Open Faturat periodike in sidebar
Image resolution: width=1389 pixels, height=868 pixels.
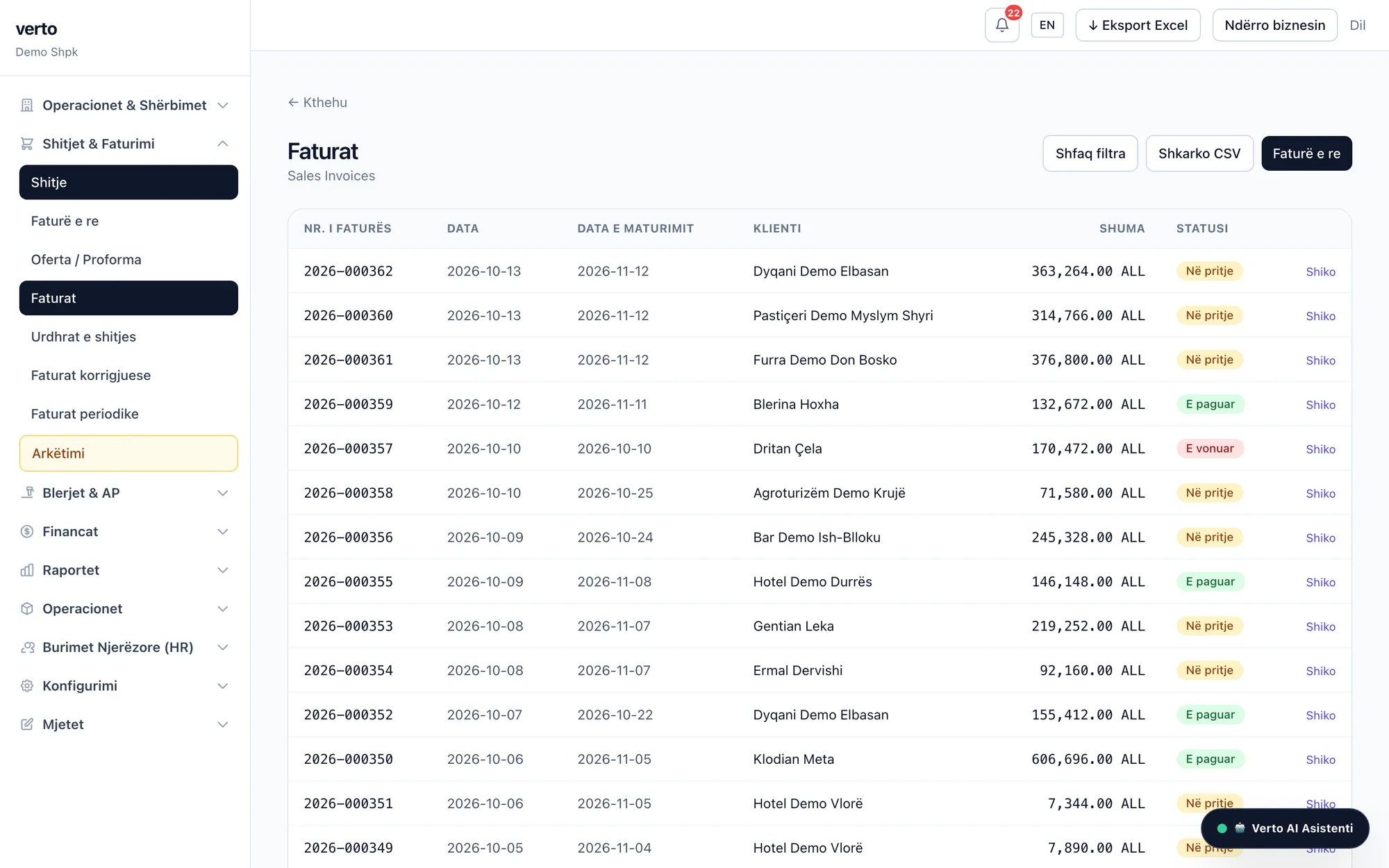tap(128, 414)
